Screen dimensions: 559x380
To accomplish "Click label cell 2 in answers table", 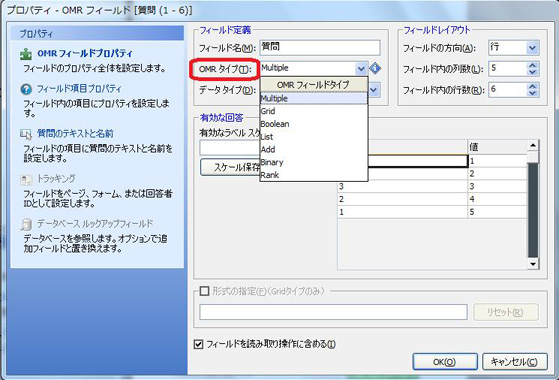I will [402, 199].
